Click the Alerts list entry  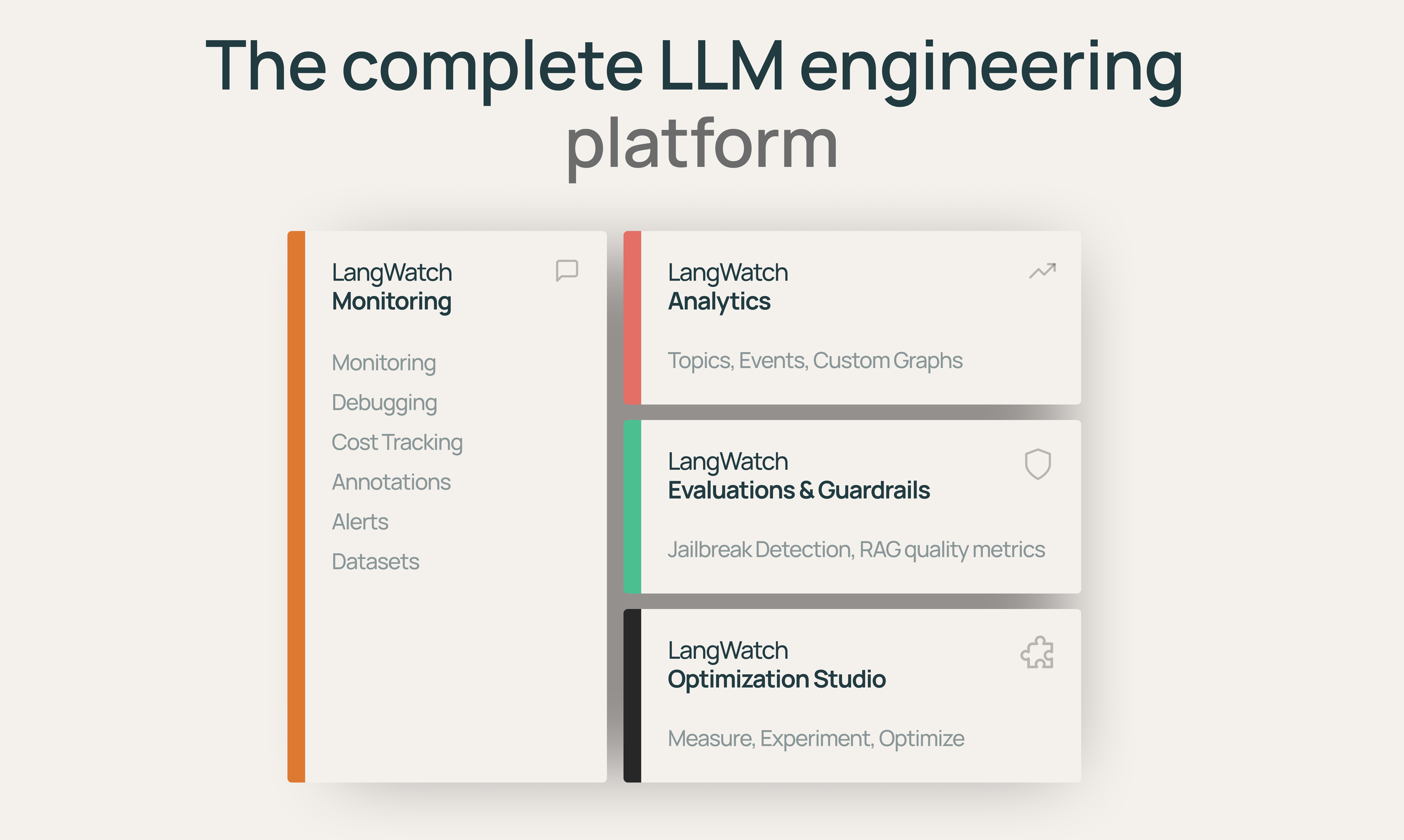(x=360, y=521)
